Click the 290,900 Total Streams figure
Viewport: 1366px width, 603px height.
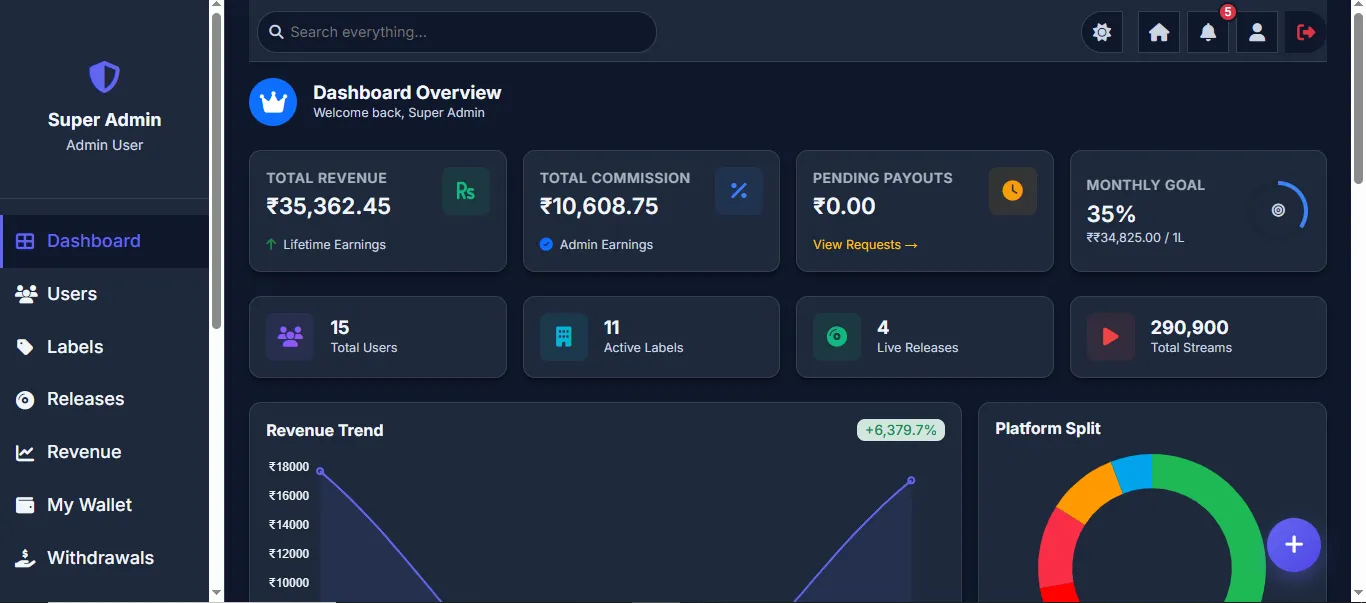1190,327
